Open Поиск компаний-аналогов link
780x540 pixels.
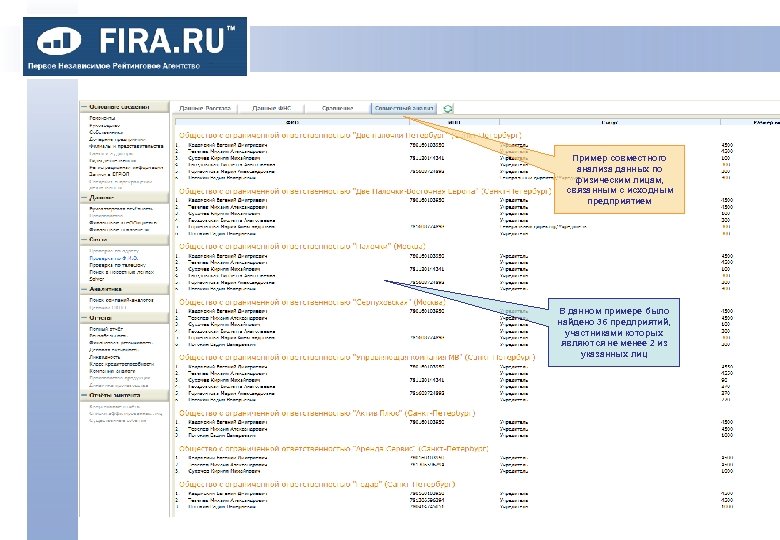(121, 300)
